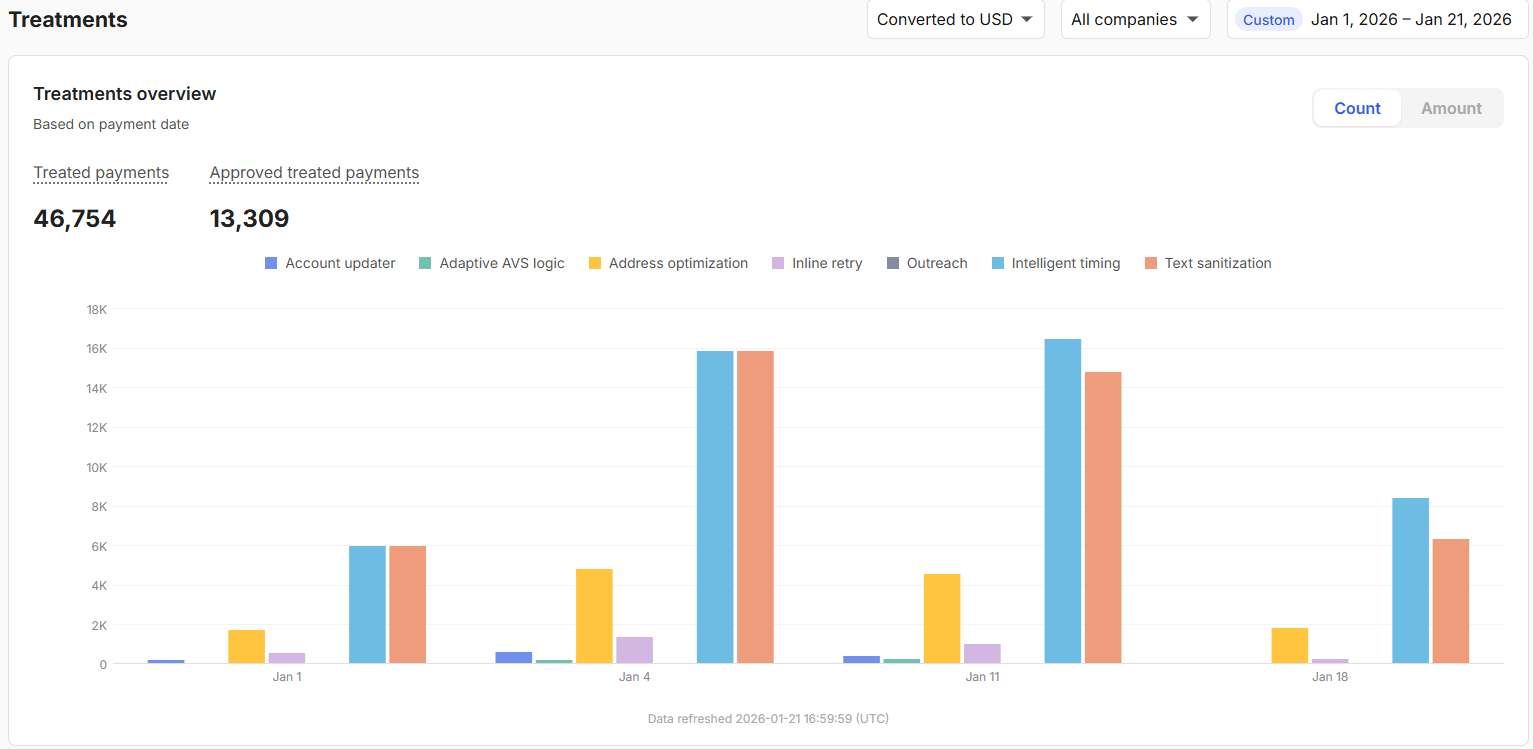This screenshot has width=1533, height=749.
Task: Click the Jan 18 Address optimization bar
Action: pos(1290,645)
